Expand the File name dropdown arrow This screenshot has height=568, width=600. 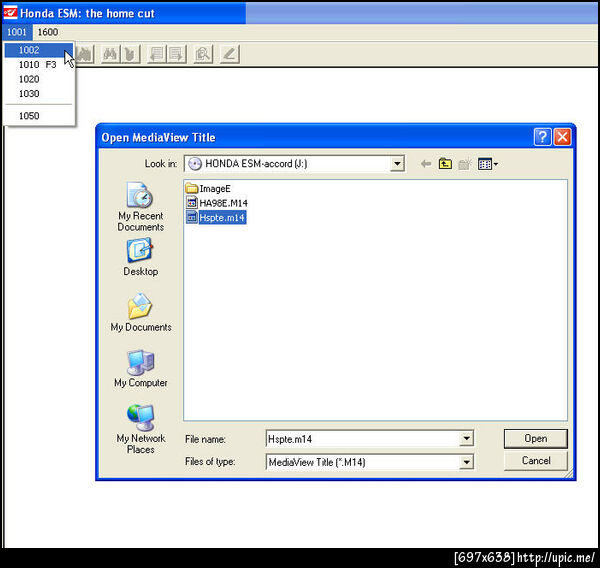[x=466, y=439]
